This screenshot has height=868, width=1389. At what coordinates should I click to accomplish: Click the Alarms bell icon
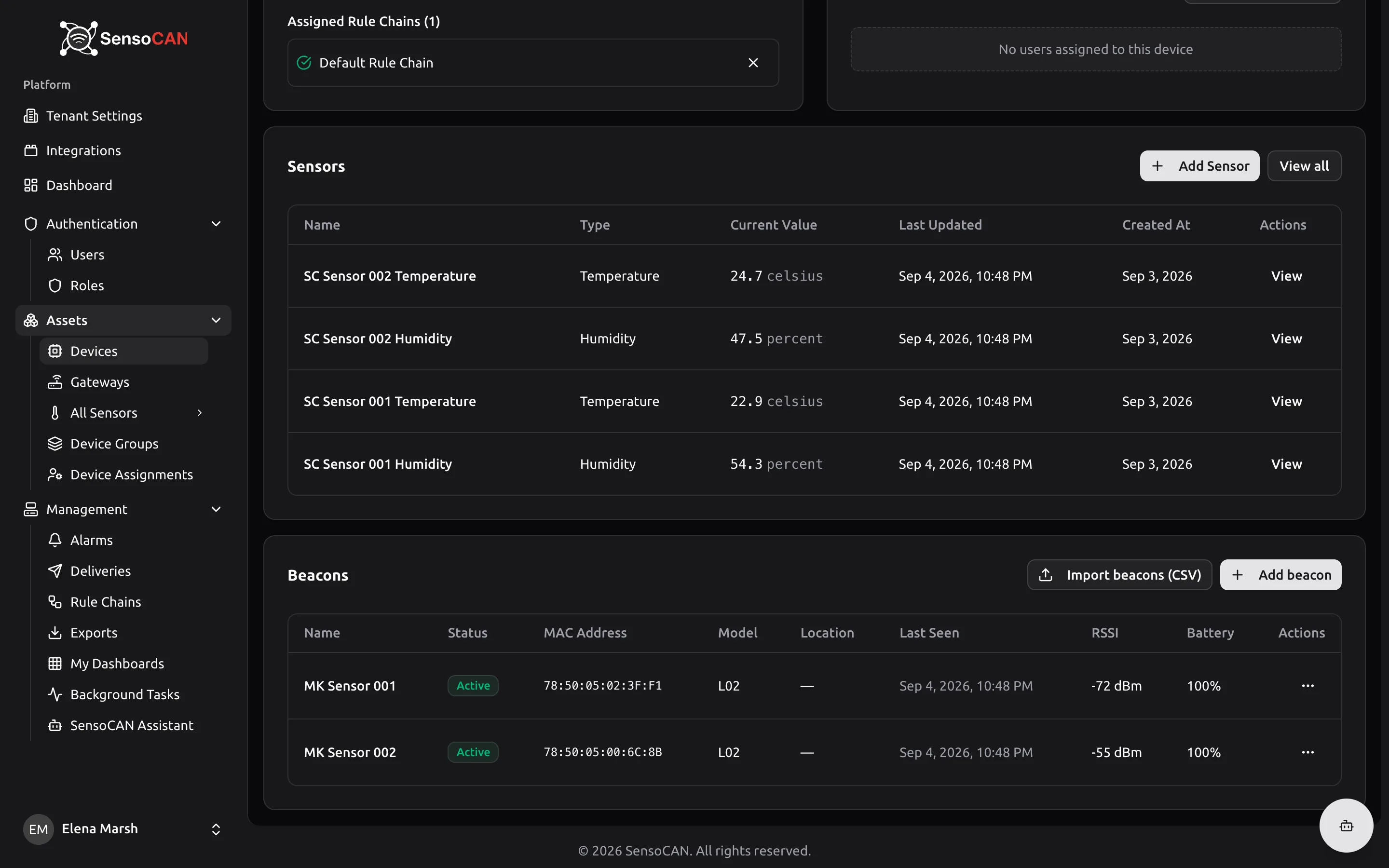click(54, 540)
